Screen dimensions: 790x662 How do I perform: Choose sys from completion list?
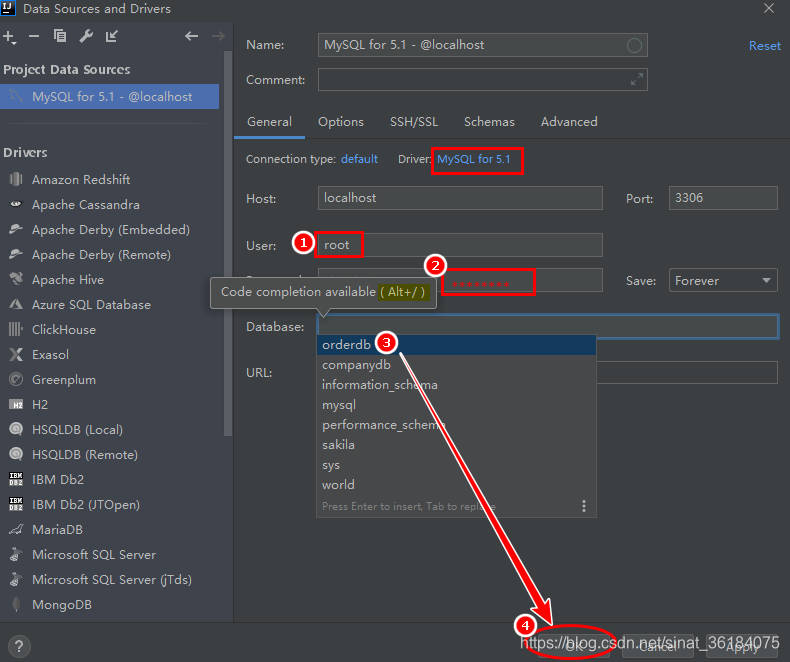(x=456, y=465)
